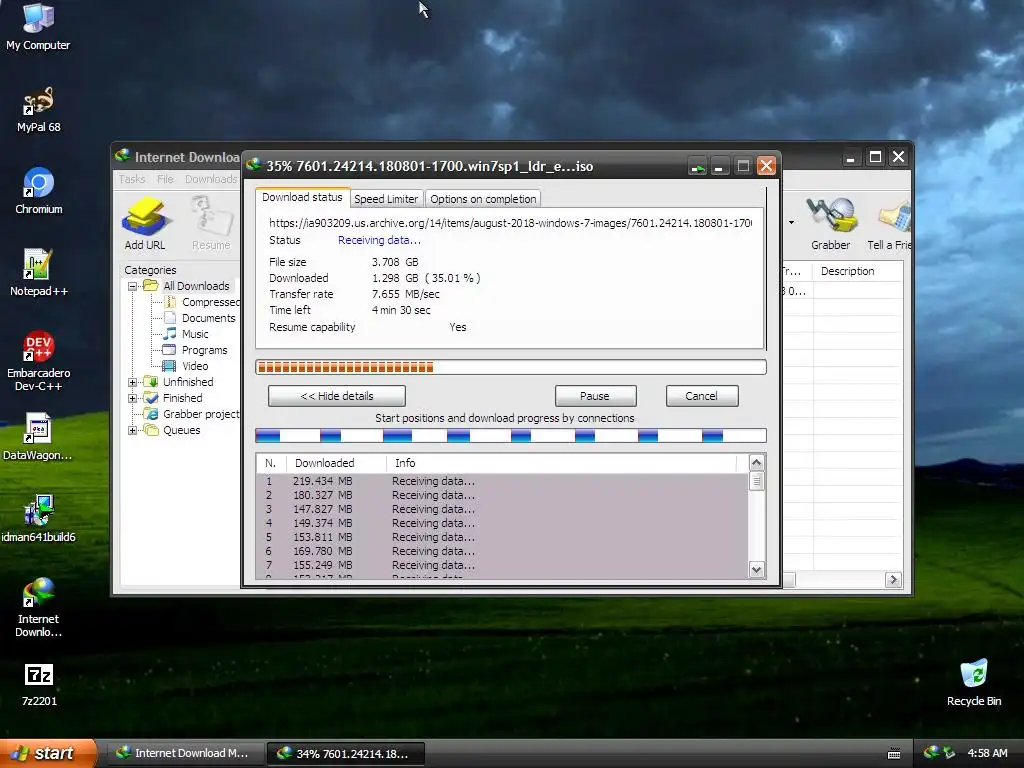Select connection row with 180.327 MB
Image resolution: width=1024 pixels, height=768 pixels.
tap(502, 495)
